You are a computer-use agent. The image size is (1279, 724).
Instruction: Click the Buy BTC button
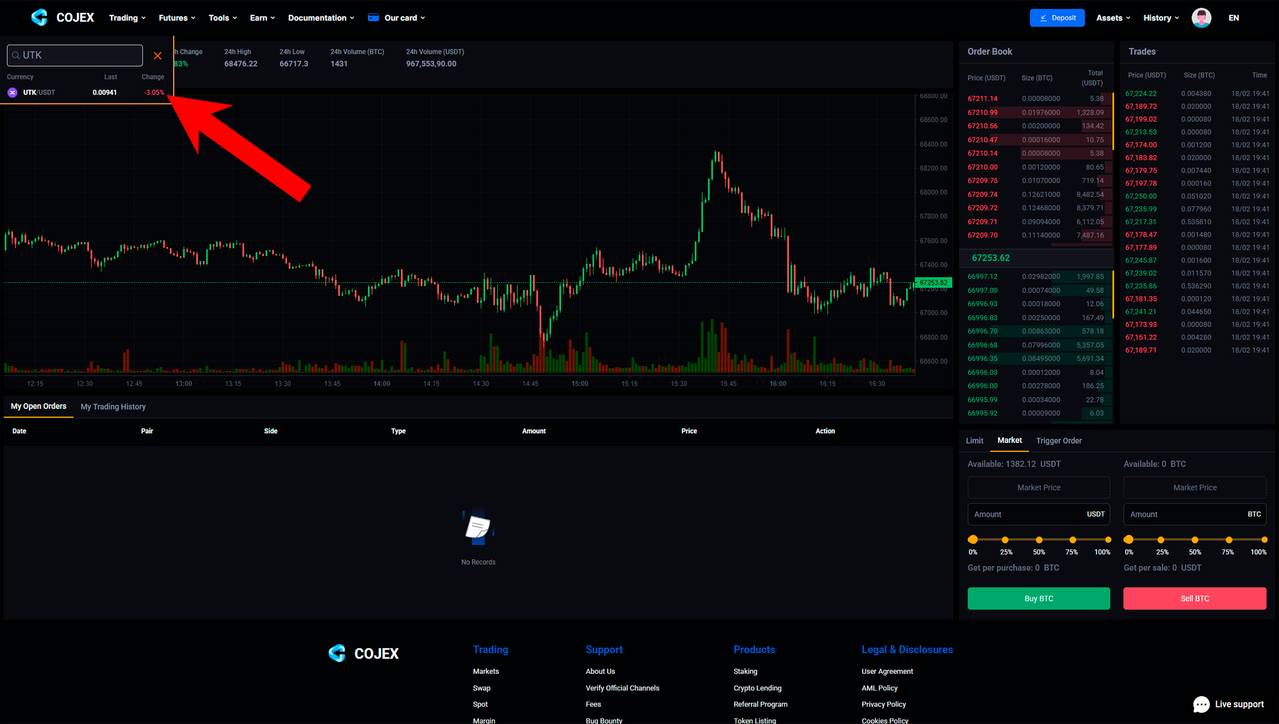pos(1039,598)
